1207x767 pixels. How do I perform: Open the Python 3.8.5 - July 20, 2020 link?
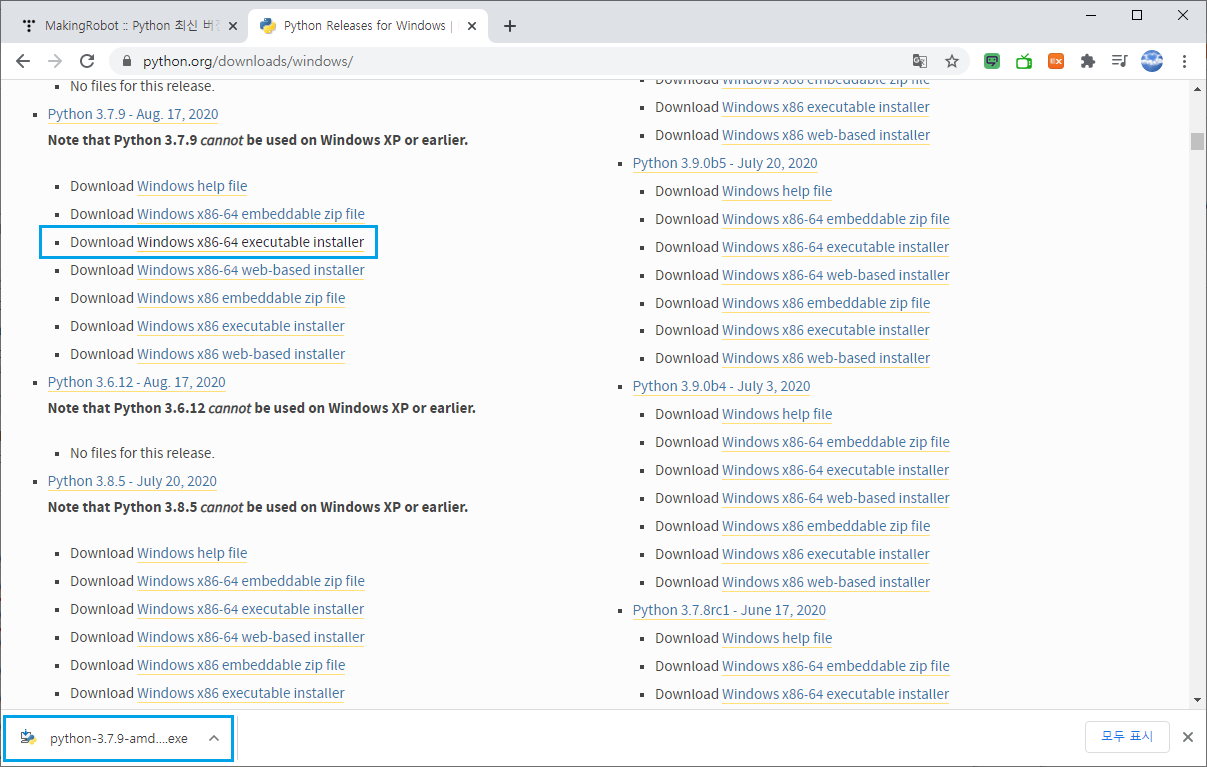click(132, 481)
